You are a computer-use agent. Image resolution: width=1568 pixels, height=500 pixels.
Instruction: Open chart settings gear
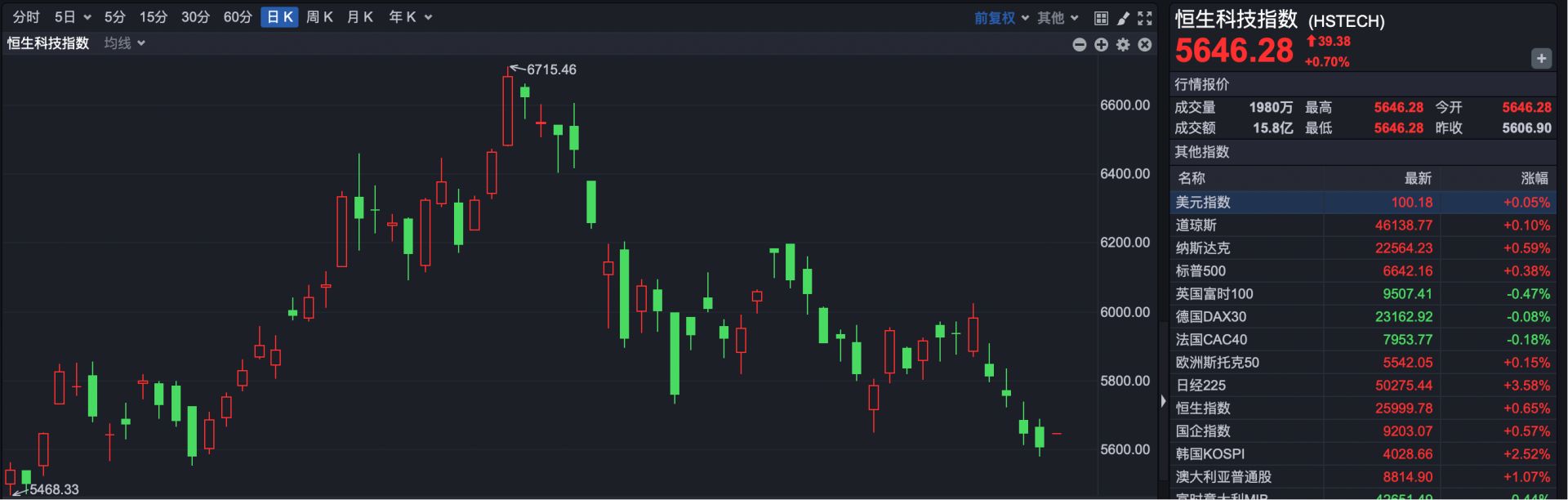1122,45
